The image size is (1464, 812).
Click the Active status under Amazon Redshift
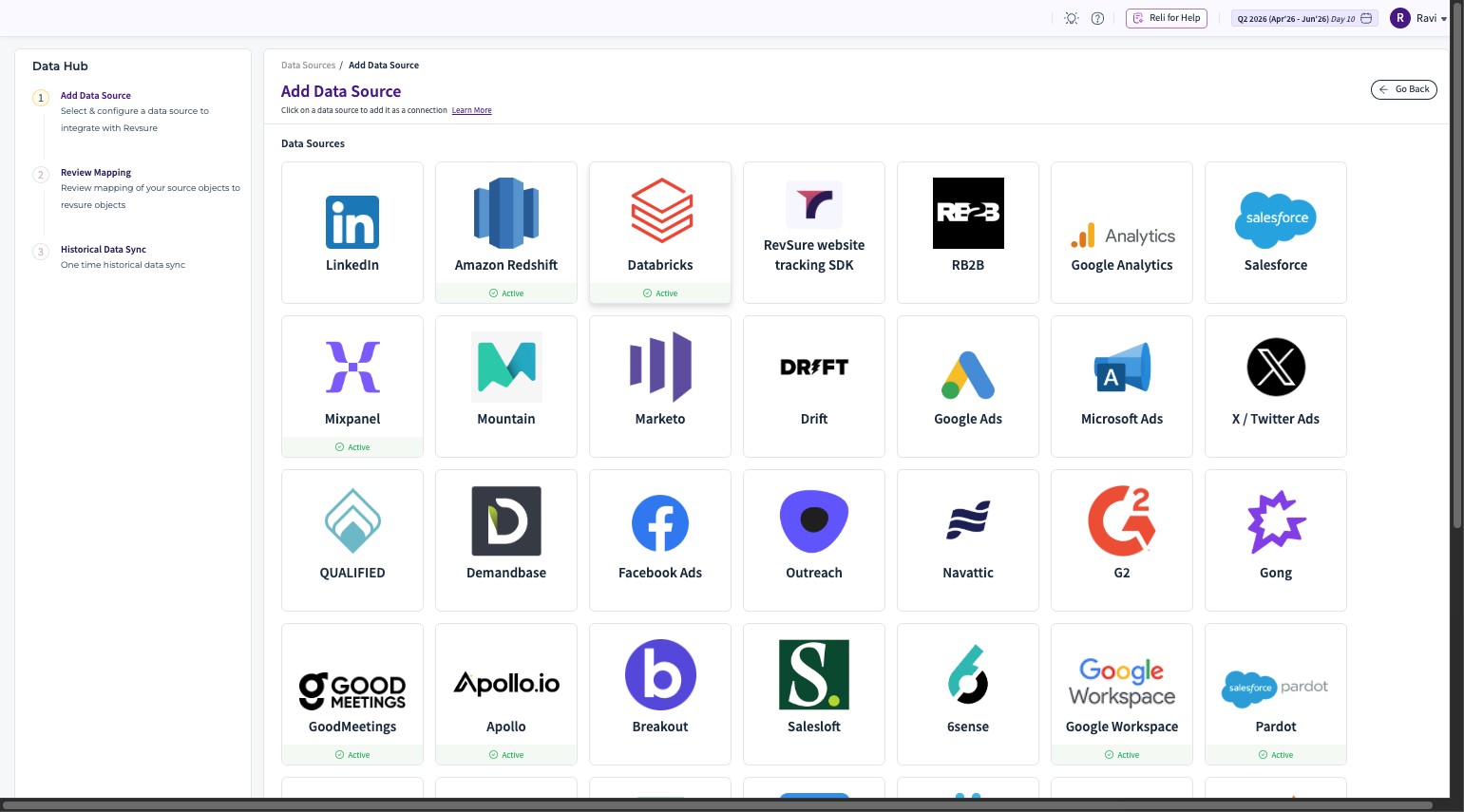pos(506,293)
